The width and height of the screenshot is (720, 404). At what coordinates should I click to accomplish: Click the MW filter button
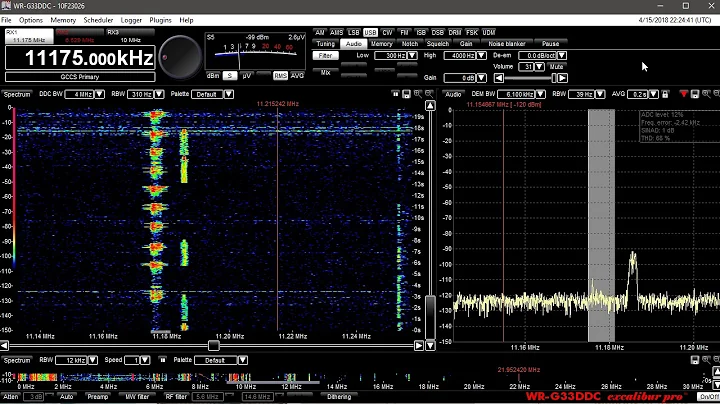point(137,397)
